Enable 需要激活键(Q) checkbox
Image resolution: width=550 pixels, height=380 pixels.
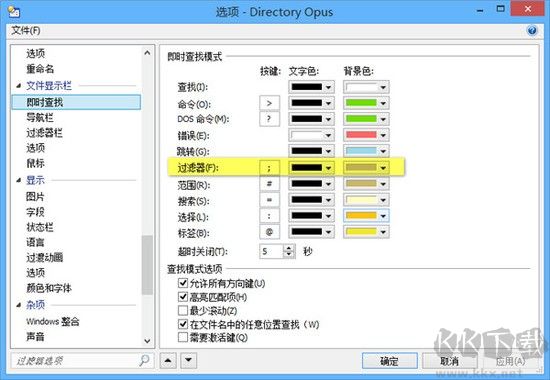click(183, 337)
